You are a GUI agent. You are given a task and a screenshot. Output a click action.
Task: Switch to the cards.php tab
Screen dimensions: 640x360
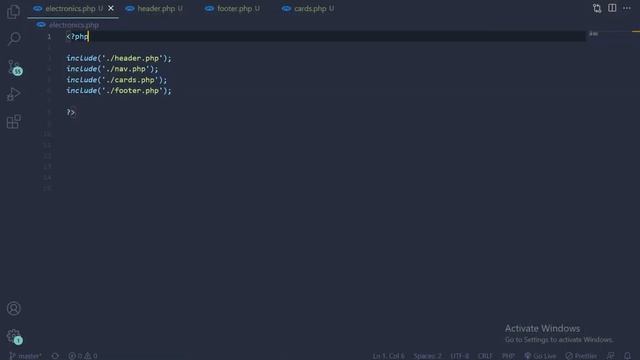[310, 8]
